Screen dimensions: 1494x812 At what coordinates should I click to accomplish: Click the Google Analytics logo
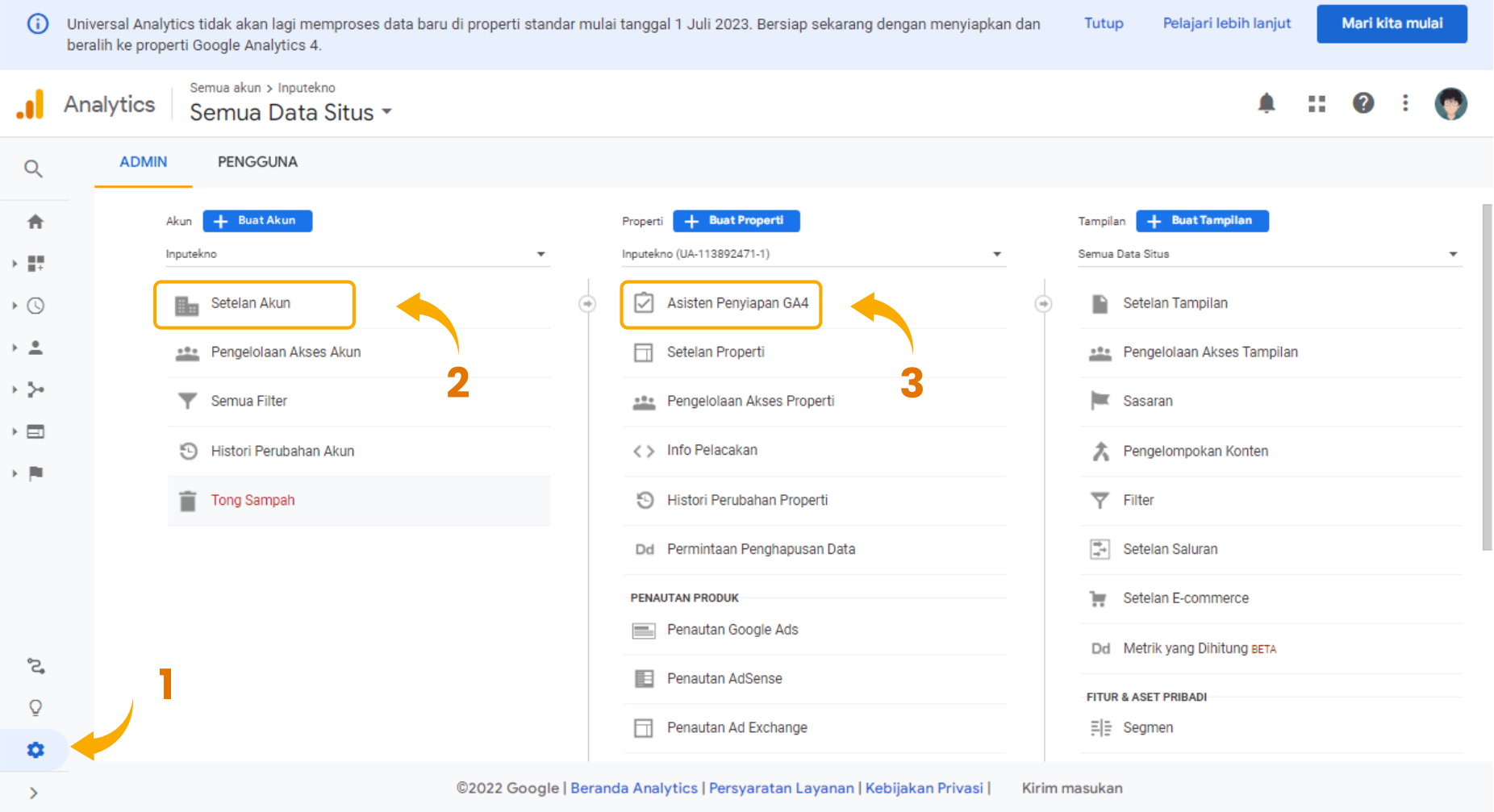point(31,105)
